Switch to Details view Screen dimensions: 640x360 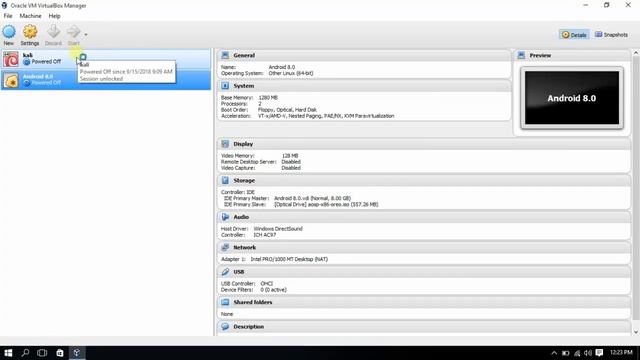(574, 35)
